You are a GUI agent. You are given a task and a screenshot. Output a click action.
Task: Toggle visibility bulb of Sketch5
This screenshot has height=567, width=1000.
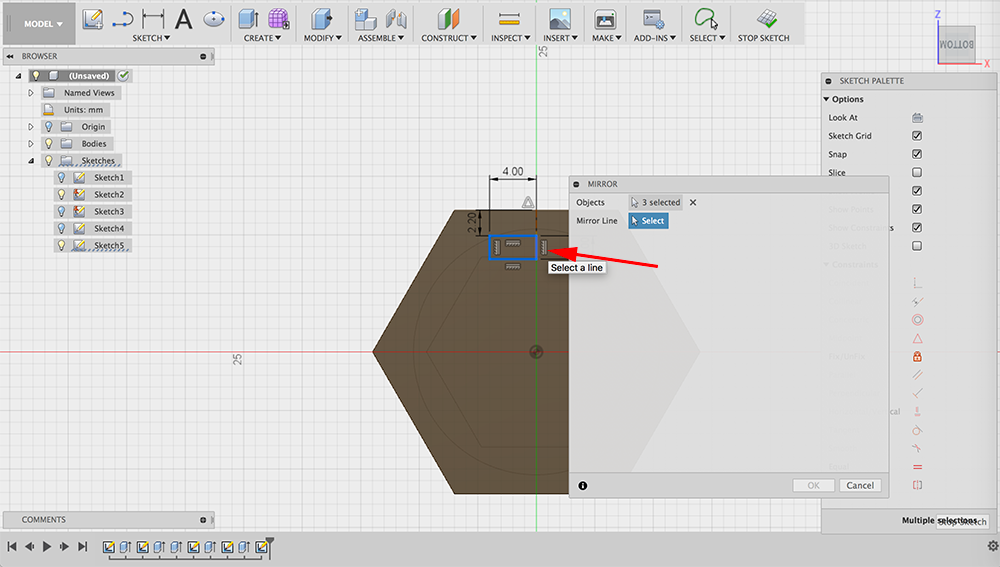pos(61,245)
